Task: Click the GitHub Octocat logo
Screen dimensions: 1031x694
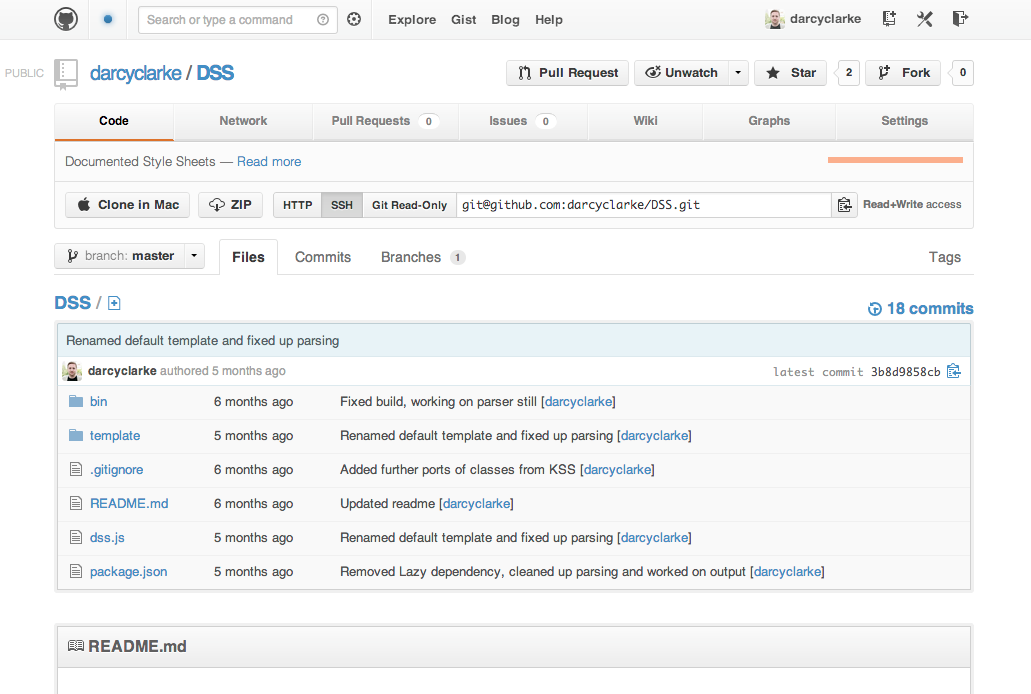Action: 65,19
